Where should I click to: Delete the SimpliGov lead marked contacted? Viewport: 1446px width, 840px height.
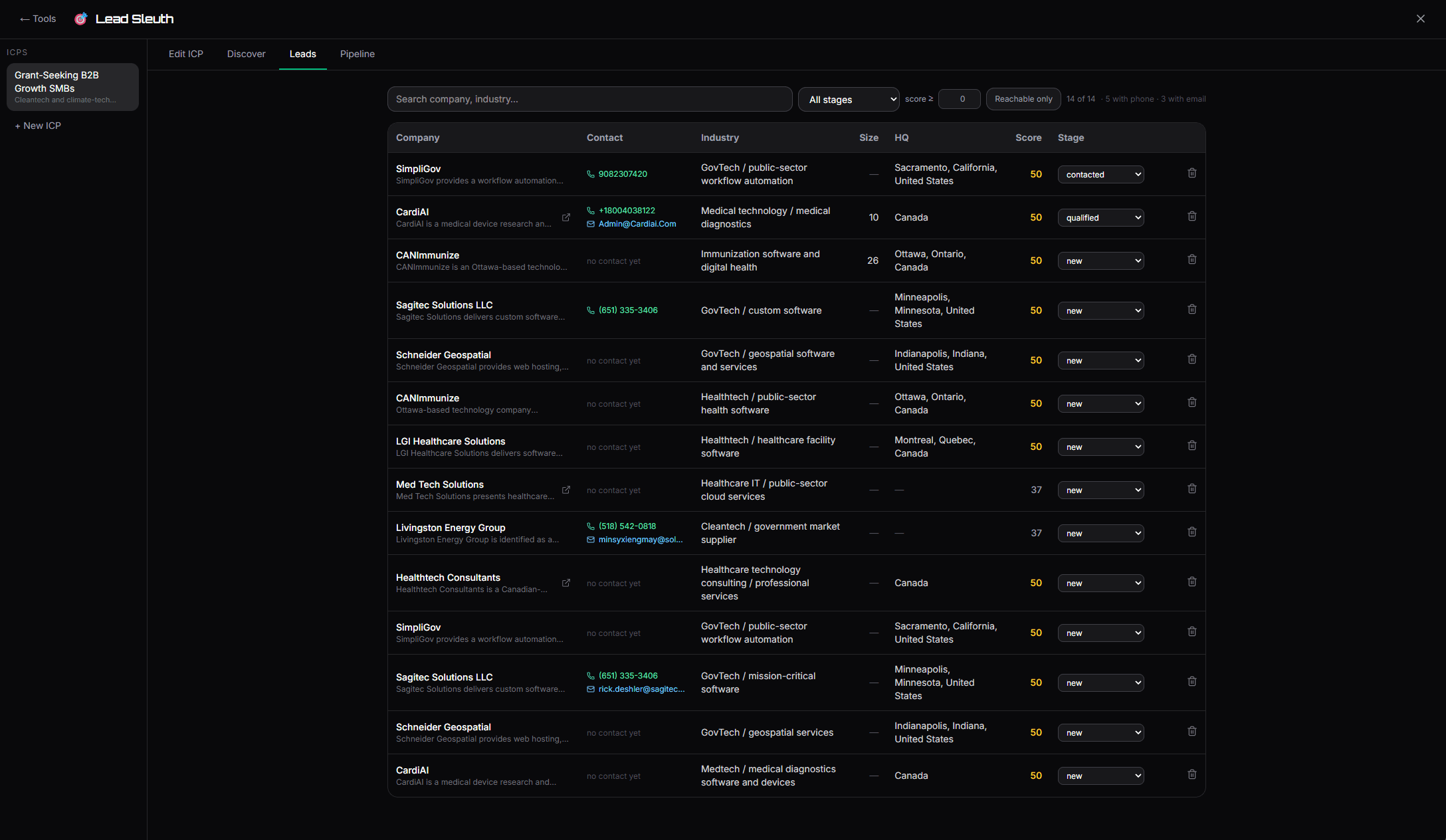tap(1192, 173)
